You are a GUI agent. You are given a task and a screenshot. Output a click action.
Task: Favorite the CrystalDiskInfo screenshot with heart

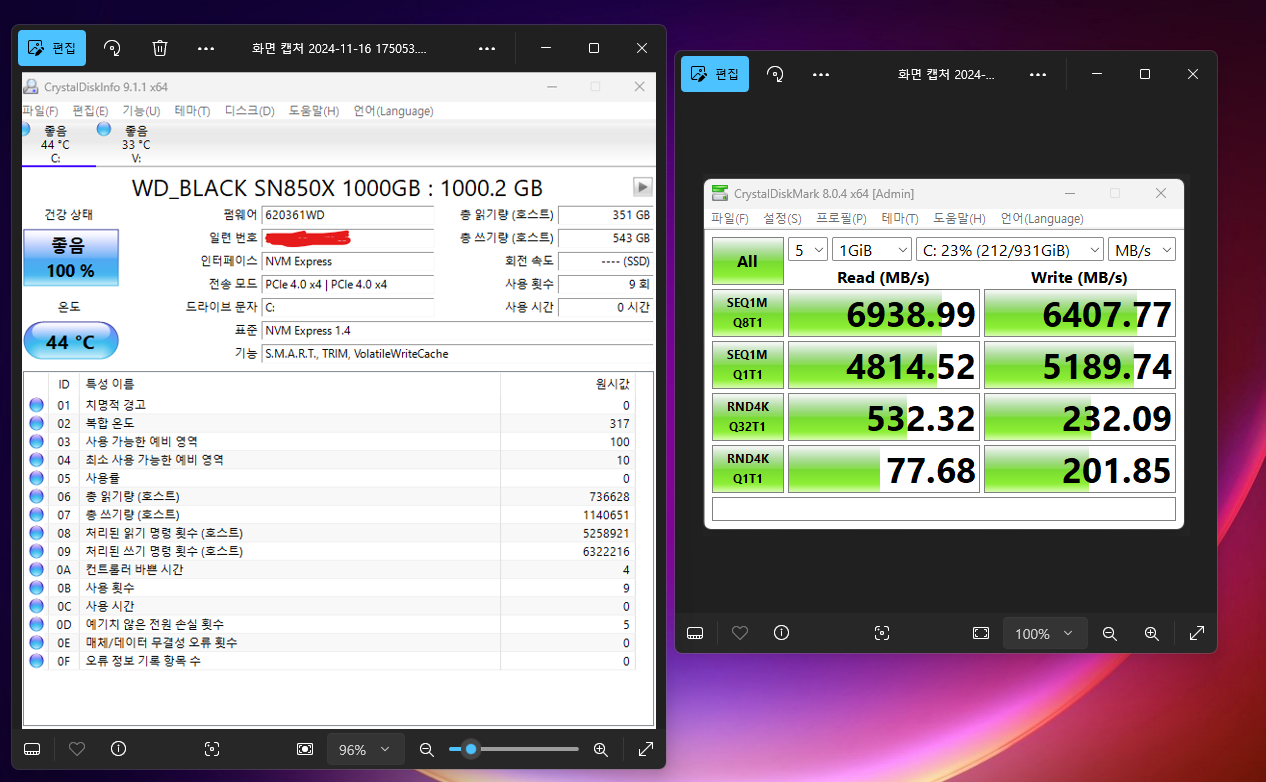(x=77, y=749)
